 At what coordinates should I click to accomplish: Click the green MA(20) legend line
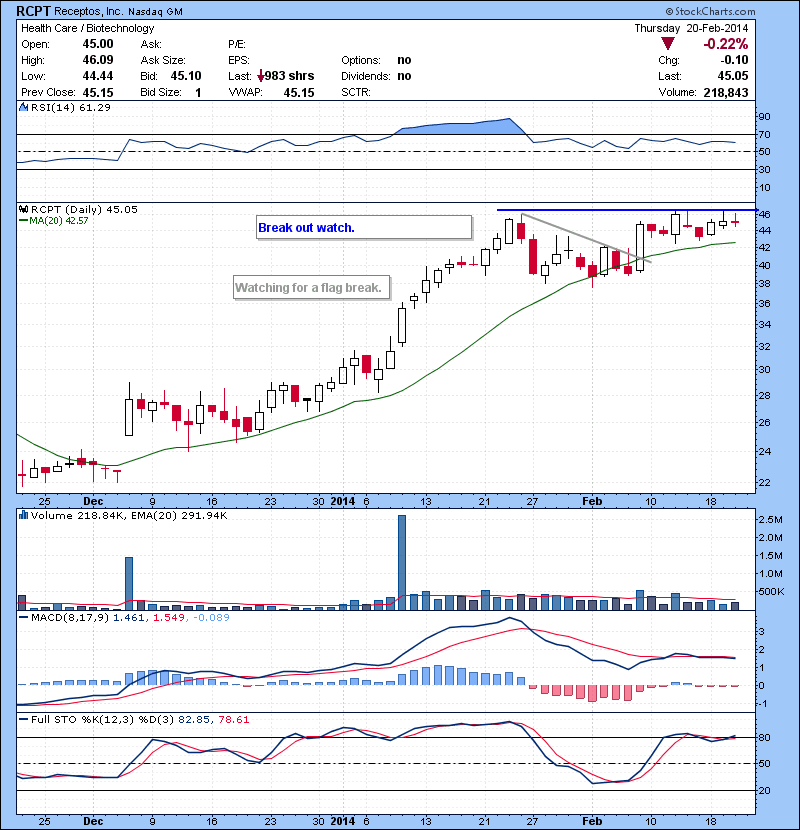23,221
